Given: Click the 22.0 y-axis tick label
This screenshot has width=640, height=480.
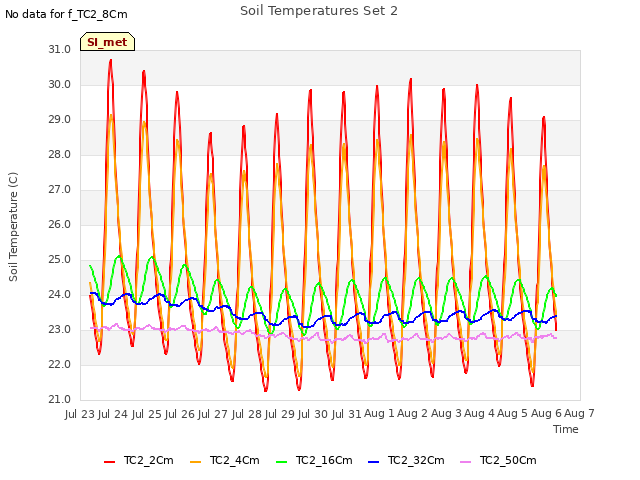Looking at the screenshot, I should coord(60,364).
